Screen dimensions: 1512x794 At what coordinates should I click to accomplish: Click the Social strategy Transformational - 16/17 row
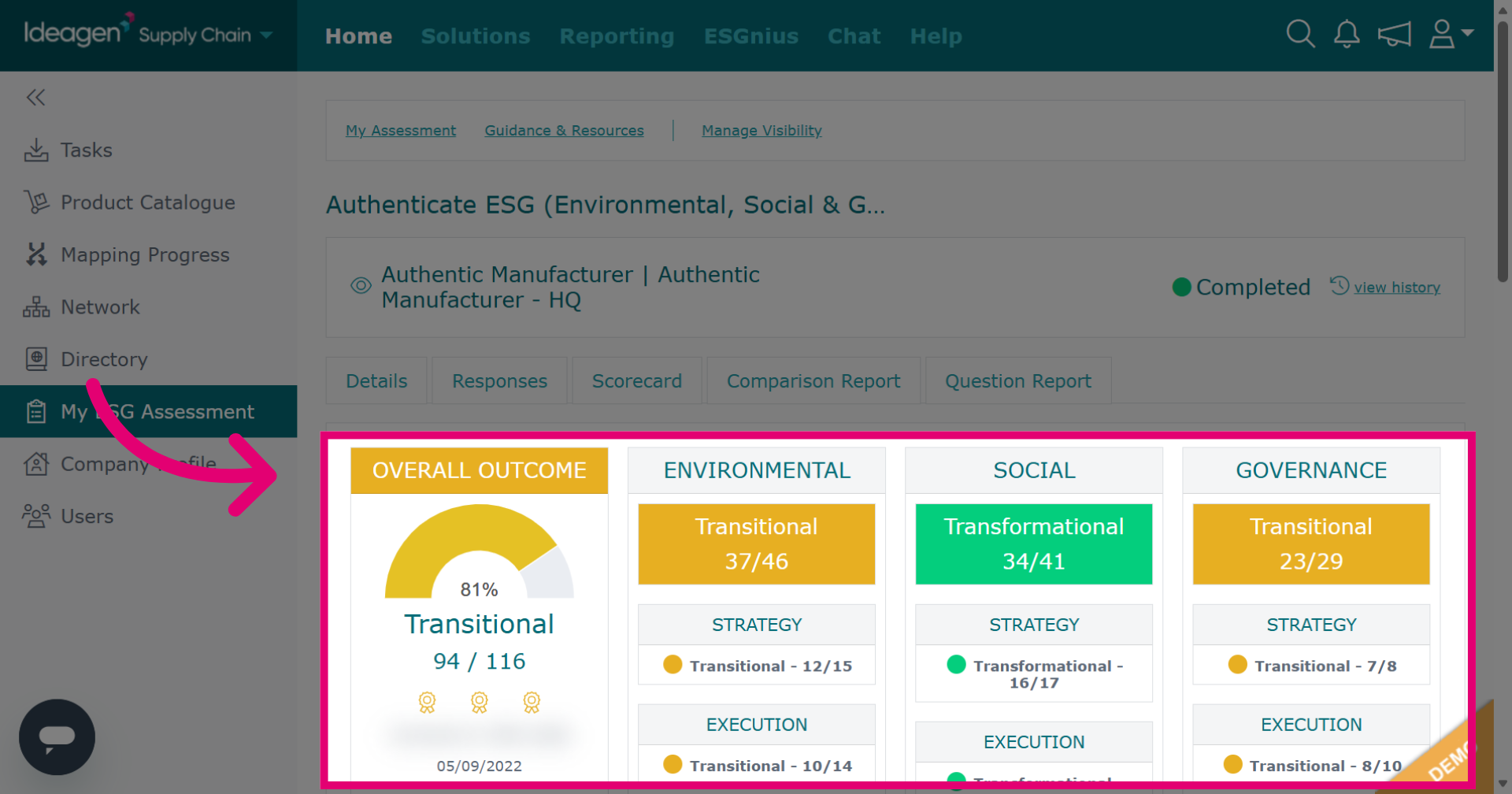coord(1033,673)
